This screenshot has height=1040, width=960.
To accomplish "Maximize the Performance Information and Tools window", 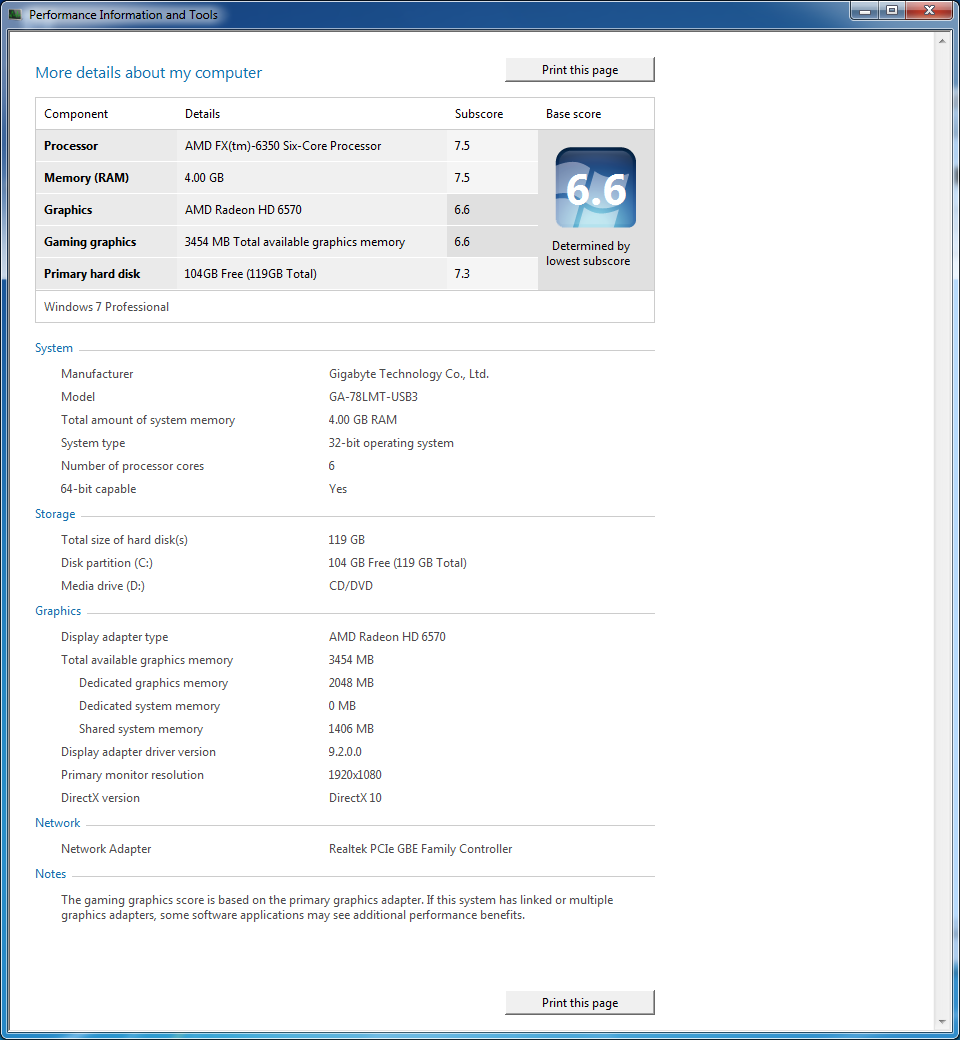I will [892, 11].
